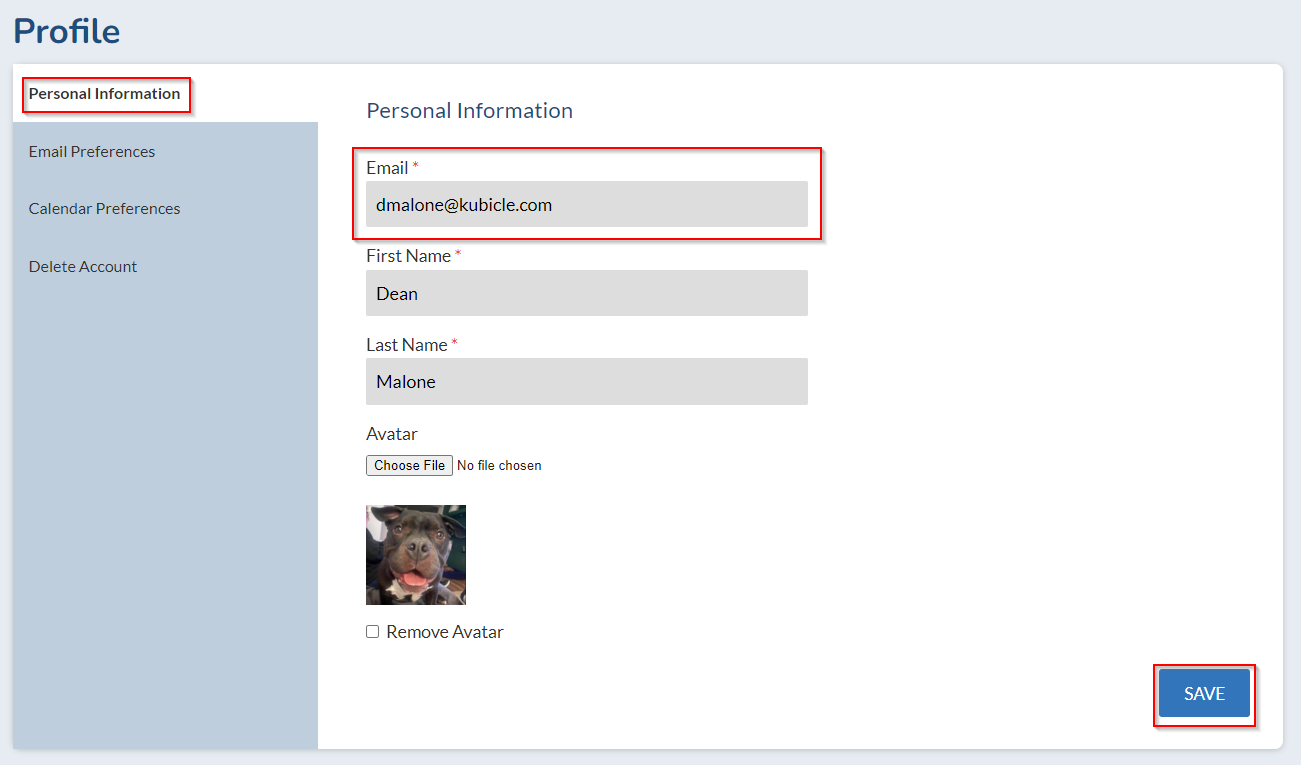Screen dimensions: 1301x765
Task: Click the First Name label
Action: (x=409, y=256)
